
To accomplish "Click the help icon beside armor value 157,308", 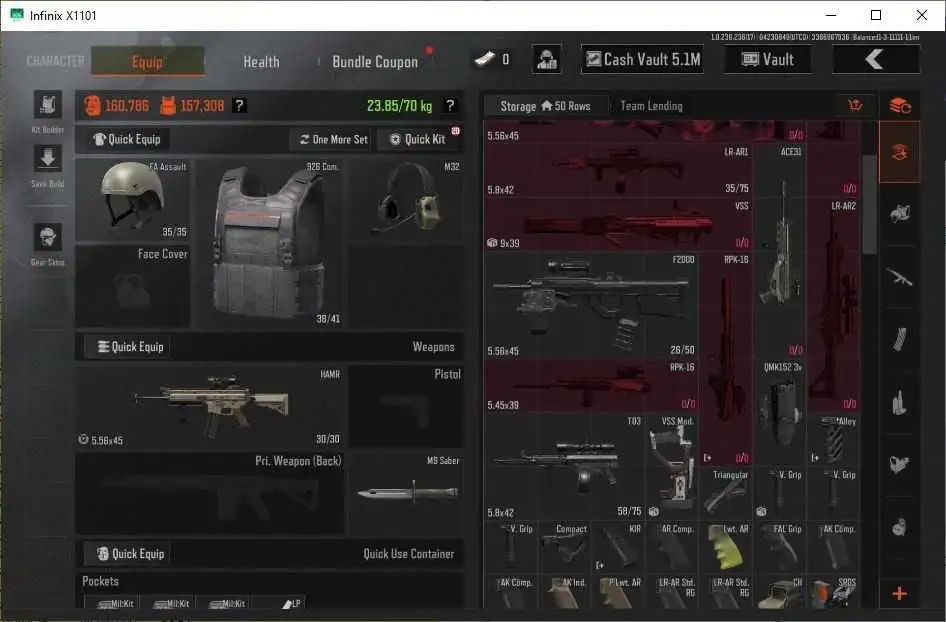I will coord(239,106).
